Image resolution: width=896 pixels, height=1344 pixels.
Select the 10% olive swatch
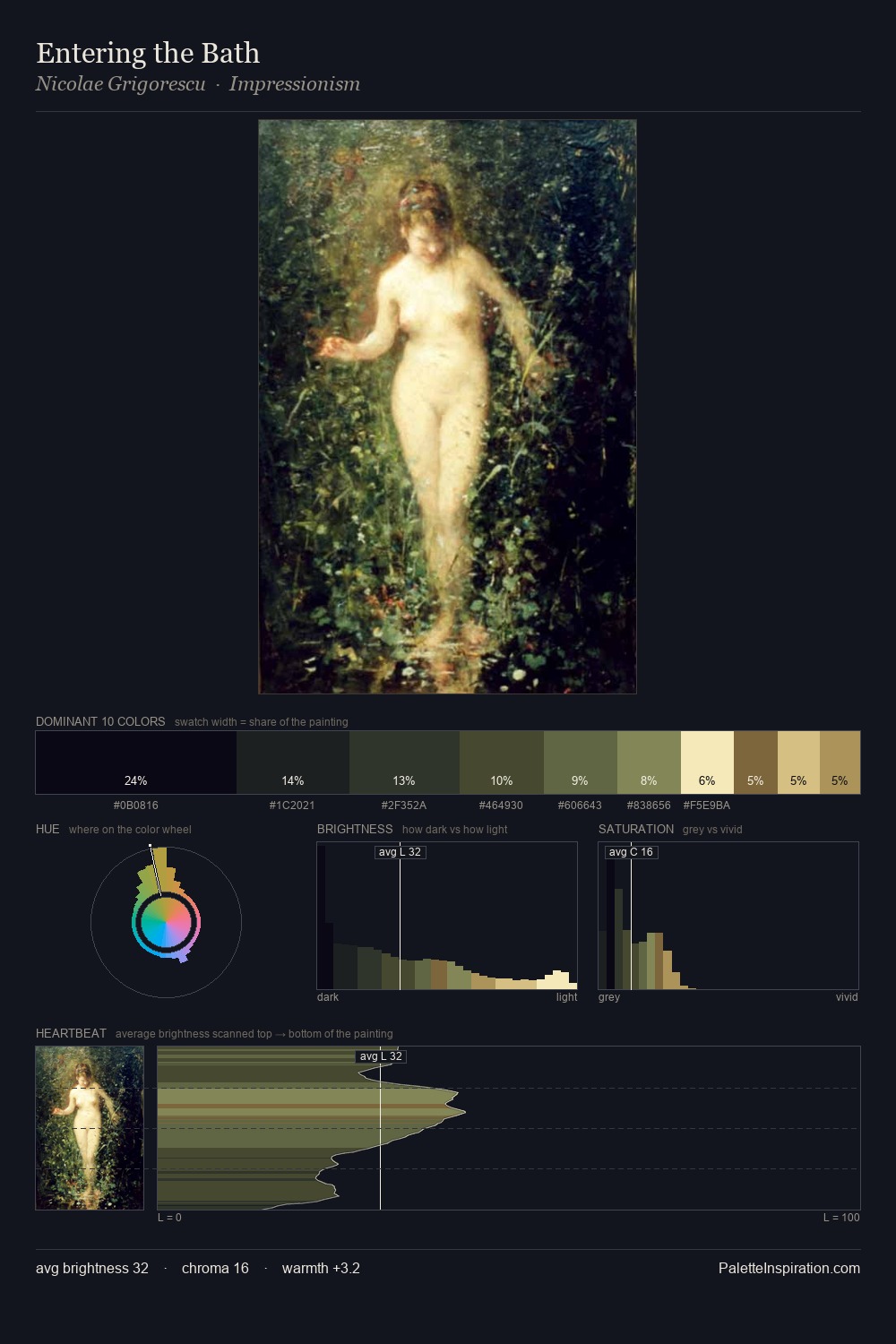tap(502, 762)
